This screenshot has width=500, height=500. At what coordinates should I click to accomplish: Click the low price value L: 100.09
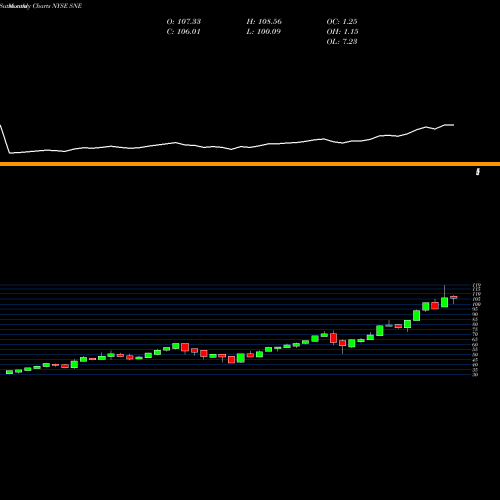tap(264, 32)
